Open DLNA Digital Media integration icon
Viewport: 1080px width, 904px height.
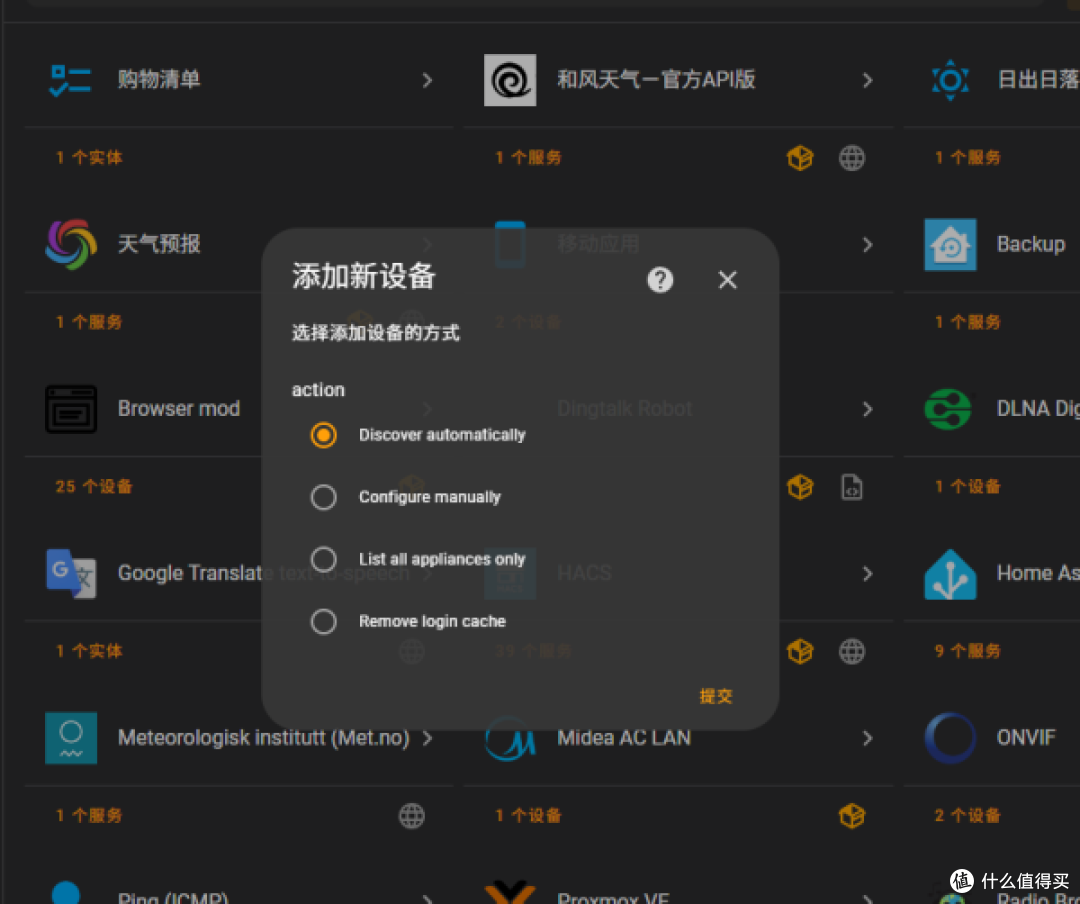(948, 409)
